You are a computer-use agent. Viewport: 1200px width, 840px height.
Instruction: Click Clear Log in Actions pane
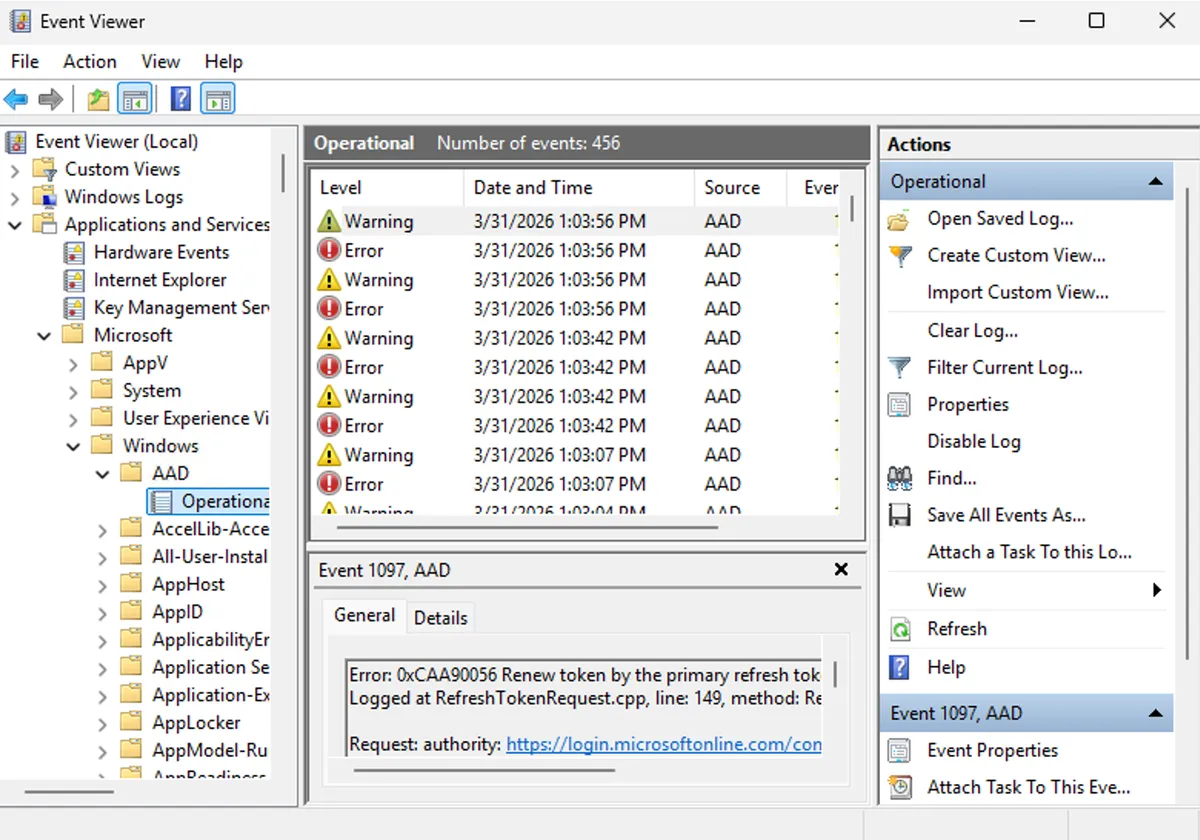pyautogui.click(x=972, y=330)
